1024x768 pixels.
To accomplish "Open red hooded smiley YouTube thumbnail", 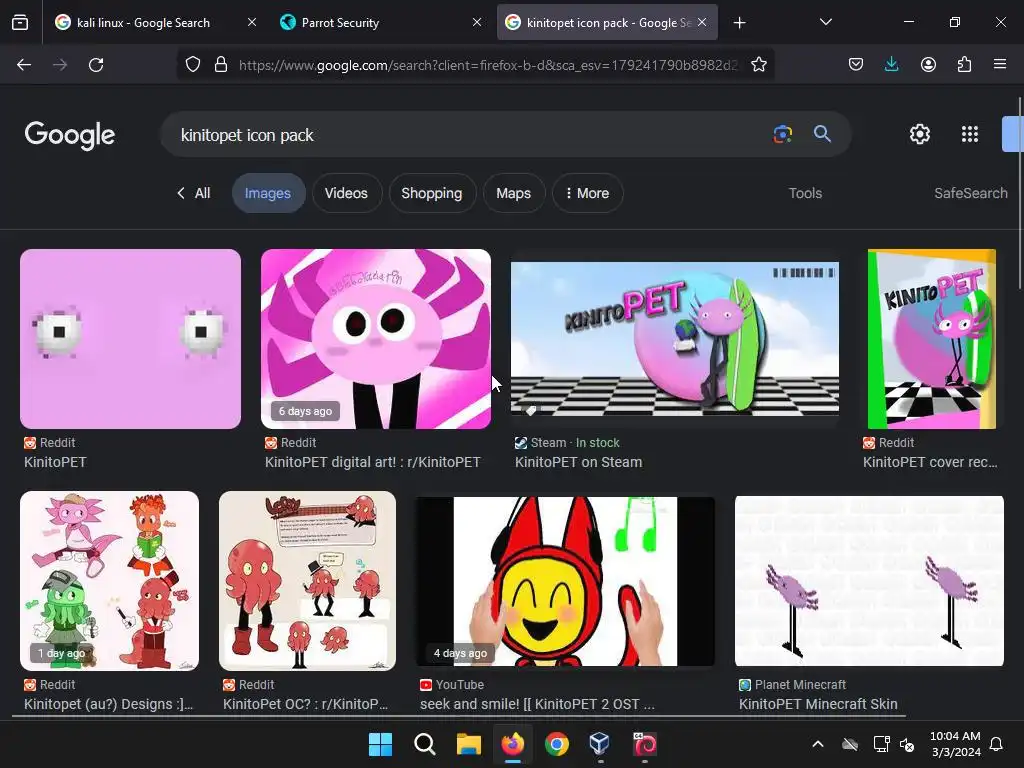I will 566,581.
